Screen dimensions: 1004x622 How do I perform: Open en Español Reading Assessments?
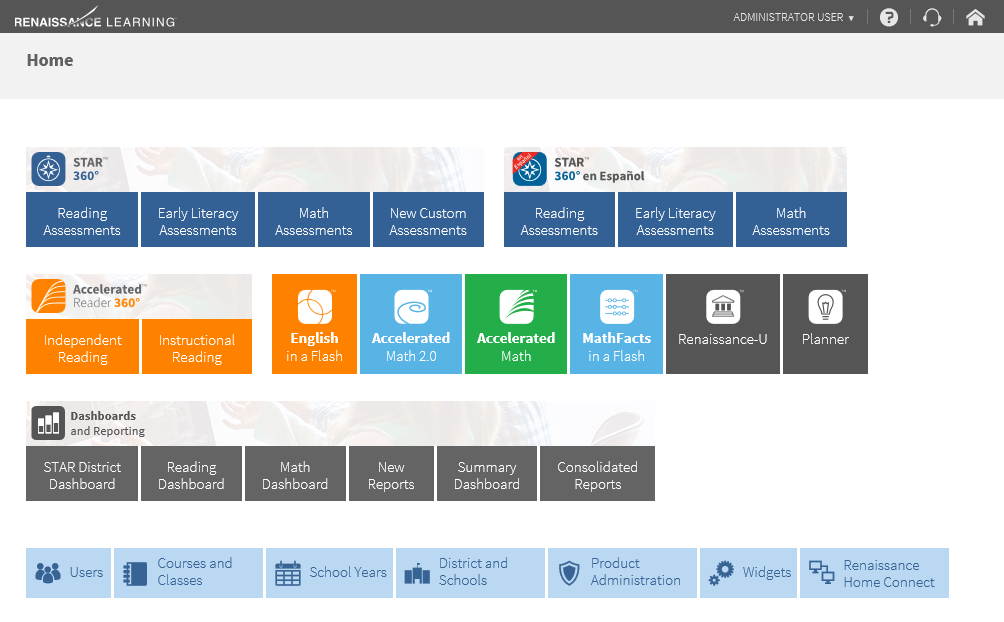(559, 220)
